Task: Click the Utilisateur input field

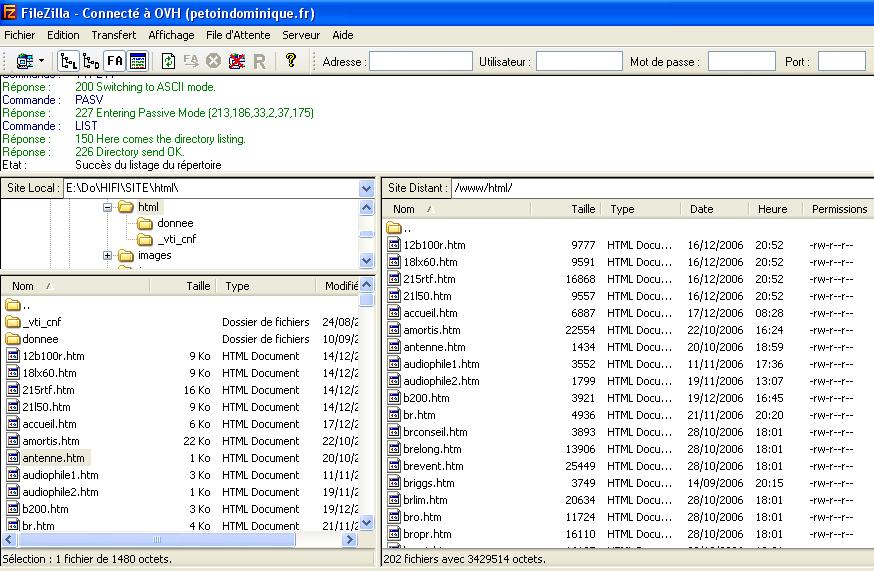Action: point(579,61)
